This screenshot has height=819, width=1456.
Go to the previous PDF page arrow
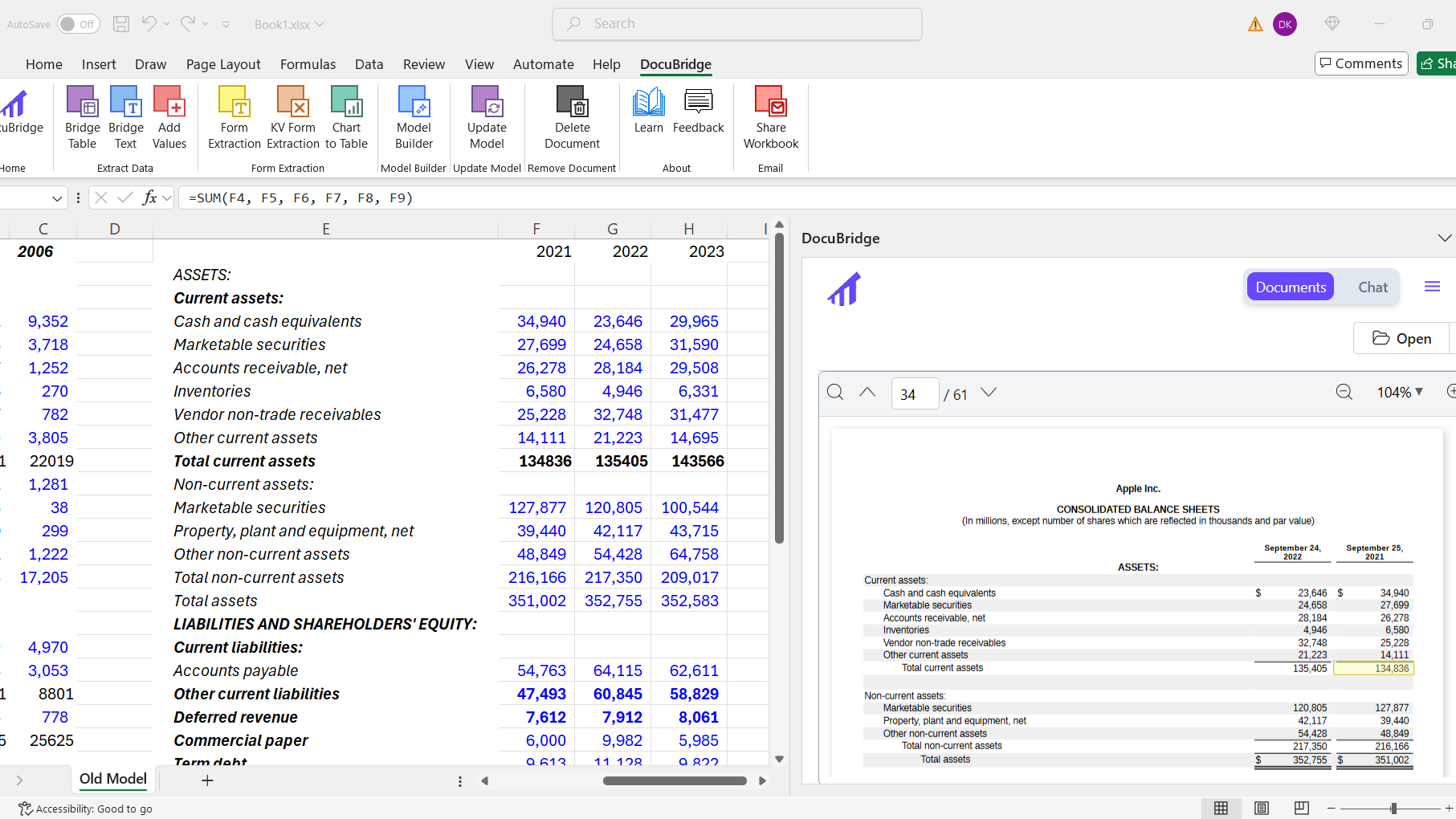click(867, 392)
